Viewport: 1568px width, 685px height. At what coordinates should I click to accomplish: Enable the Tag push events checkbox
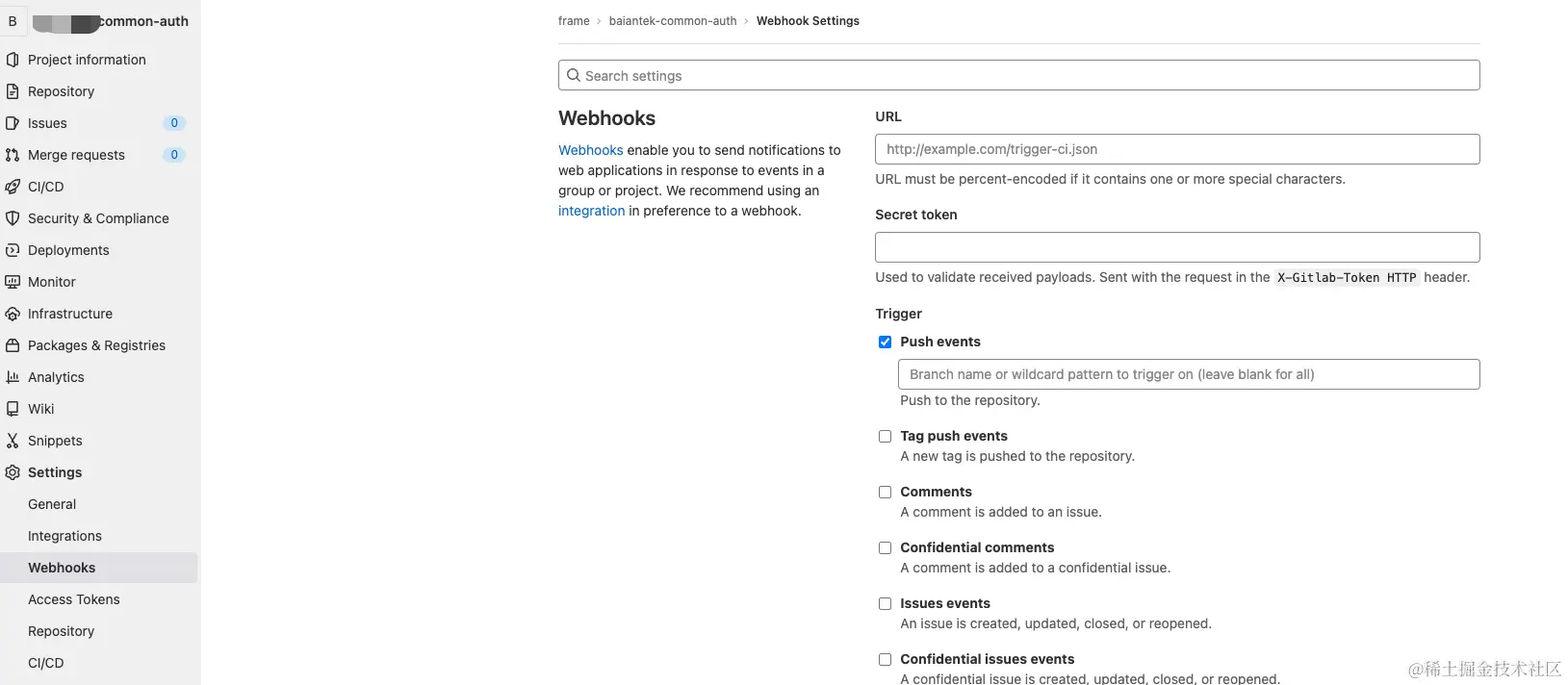coord(885,436)
